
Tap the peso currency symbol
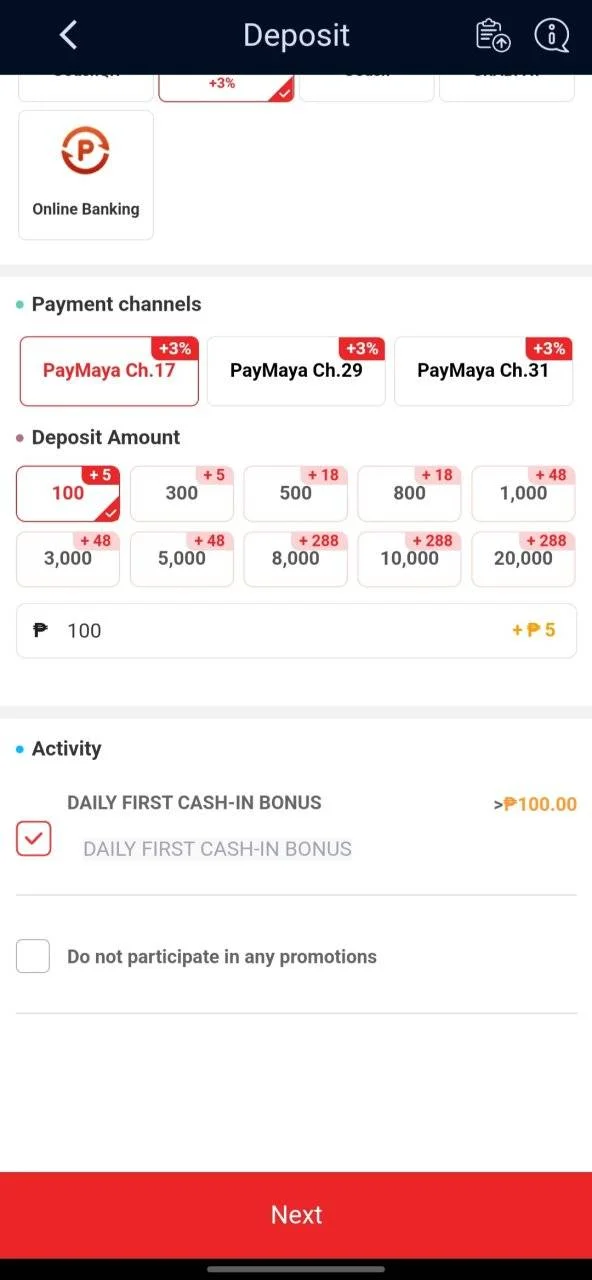click(40, 631)
